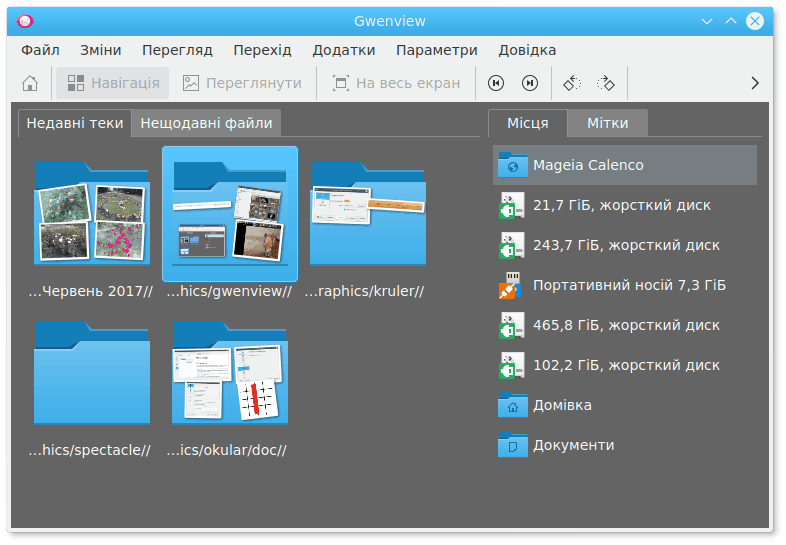Click the home start page icon
786x545 pixels.
pos(31,83)
